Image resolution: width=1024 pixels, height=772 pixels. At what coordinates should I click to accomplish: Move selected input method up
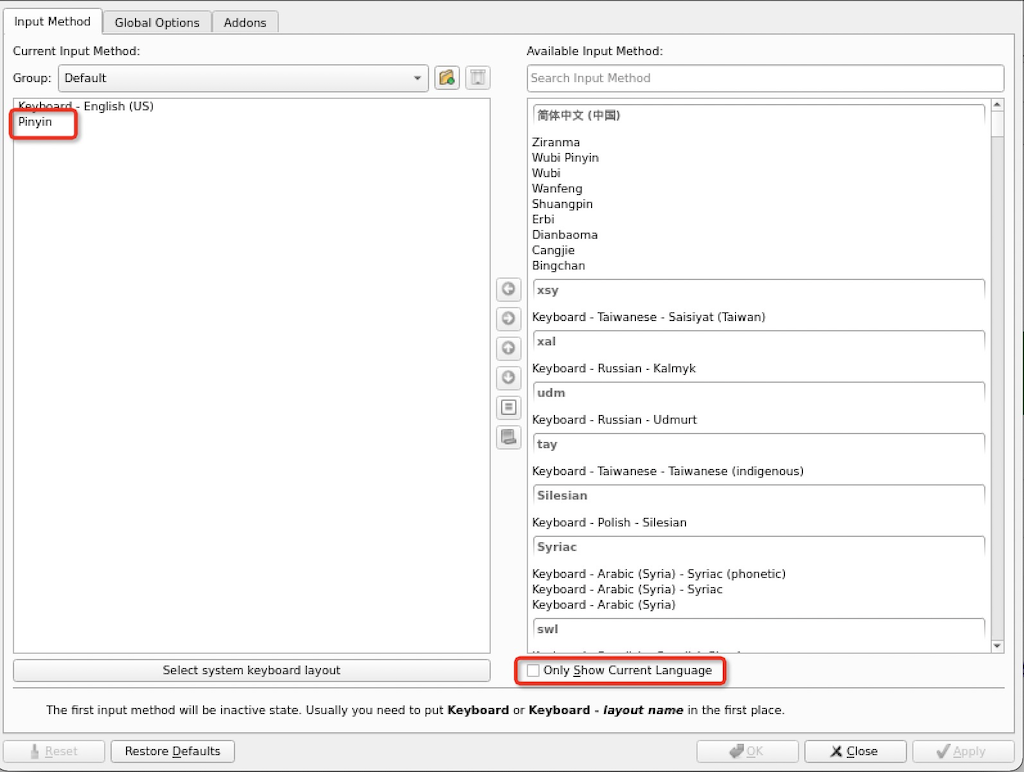click(509, 349)
